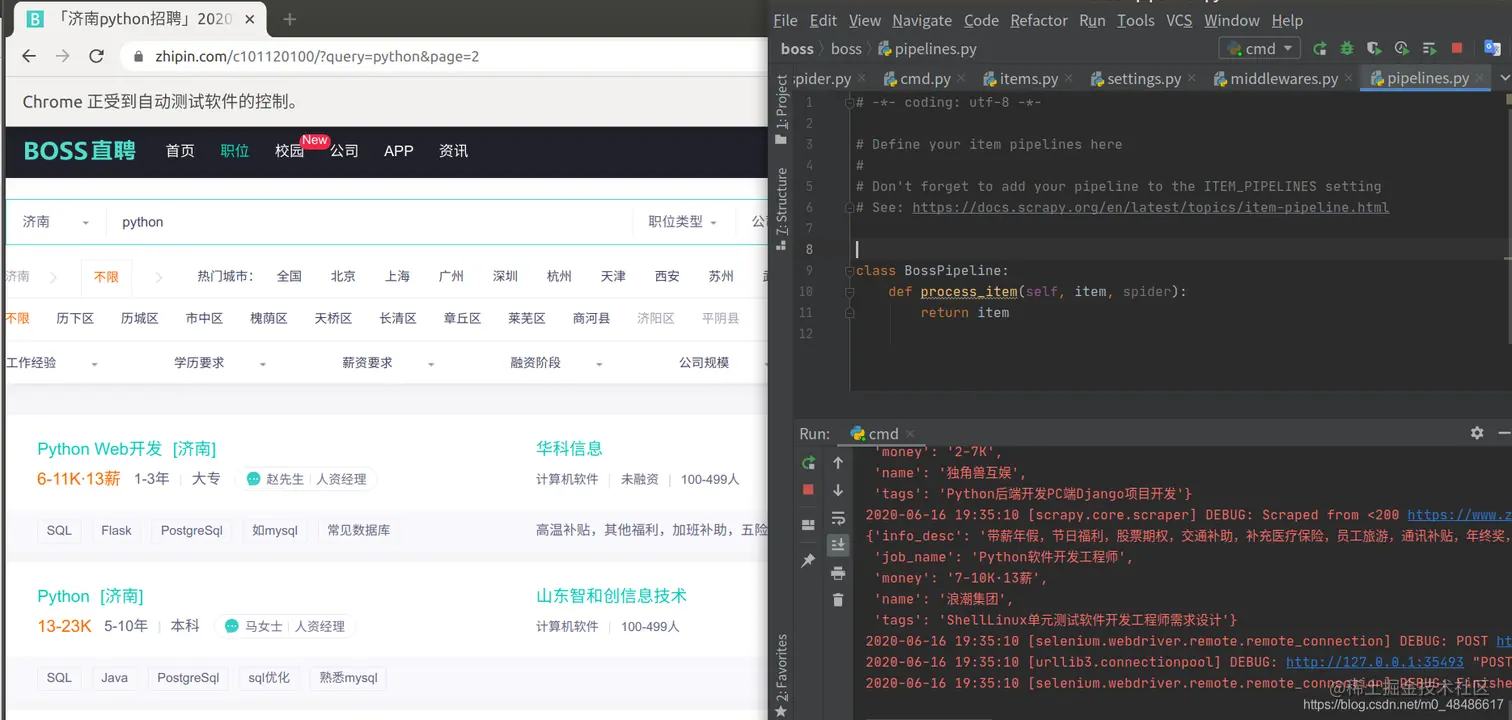The image size is (1512, 720).
Task: Print the console output
Action: coord(838,573)
